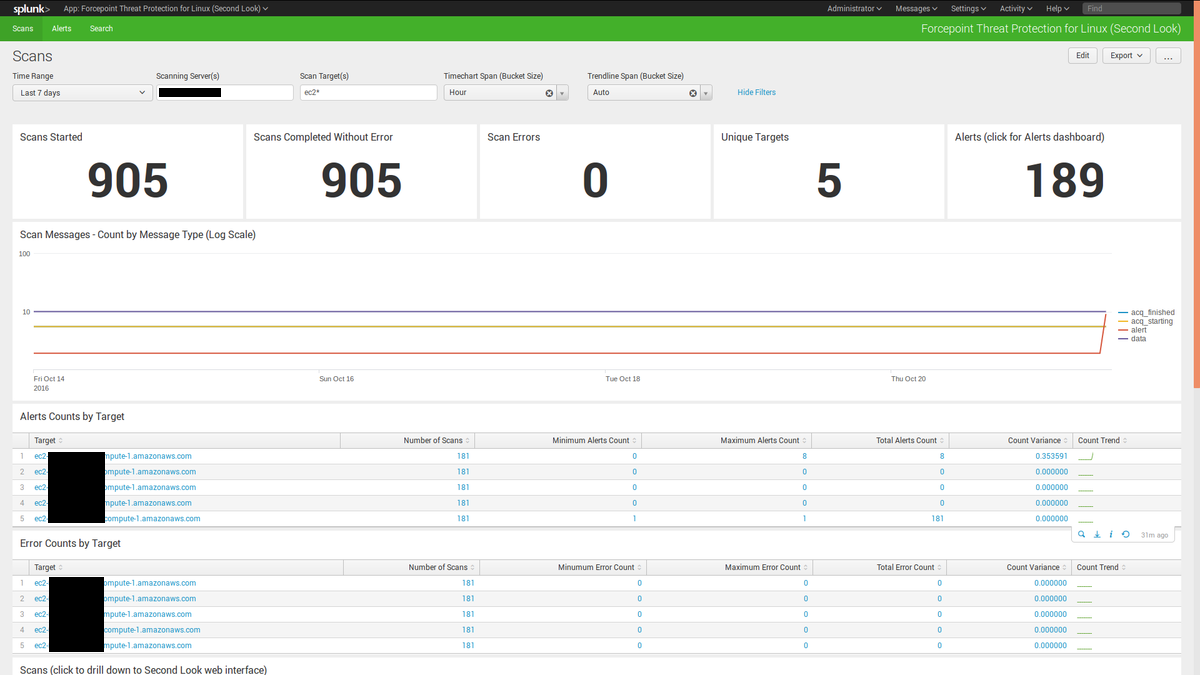Viewport: 1200px width, 675px height.
Task: Expand the Timechart Span bucket size dropdown
Action: [x=562, y=92]
